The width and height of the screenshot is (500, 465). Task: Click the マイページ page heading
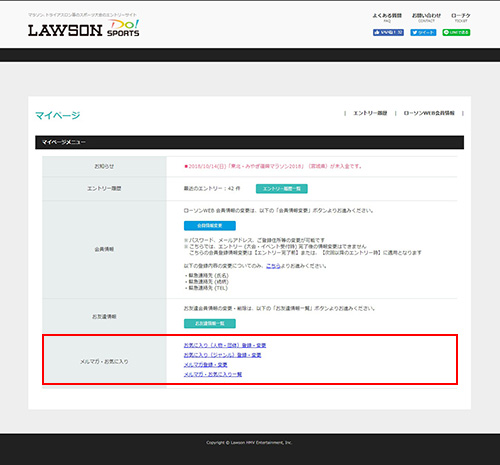click(x=58, y=115)
